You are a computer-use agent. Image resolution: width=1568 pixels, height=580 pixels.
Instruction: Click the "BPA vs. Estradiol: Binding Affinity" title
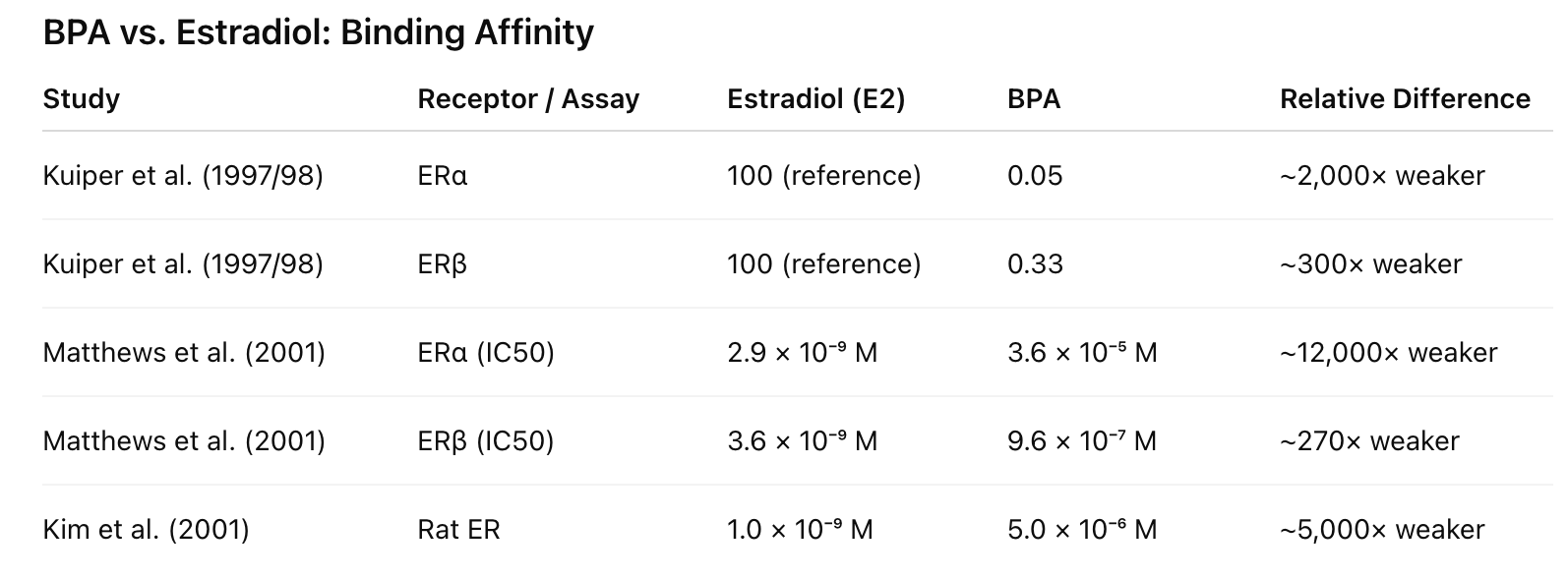[318, 32]
